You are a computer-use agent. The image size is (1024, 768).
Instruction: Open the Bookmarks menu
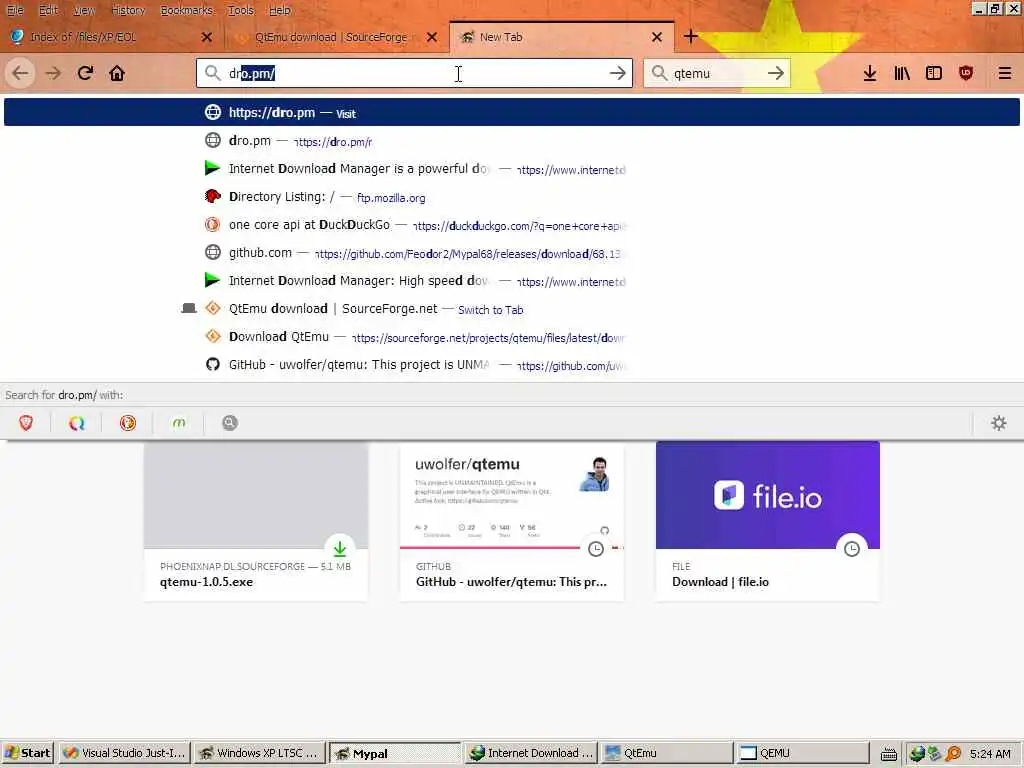click(187, 10)
